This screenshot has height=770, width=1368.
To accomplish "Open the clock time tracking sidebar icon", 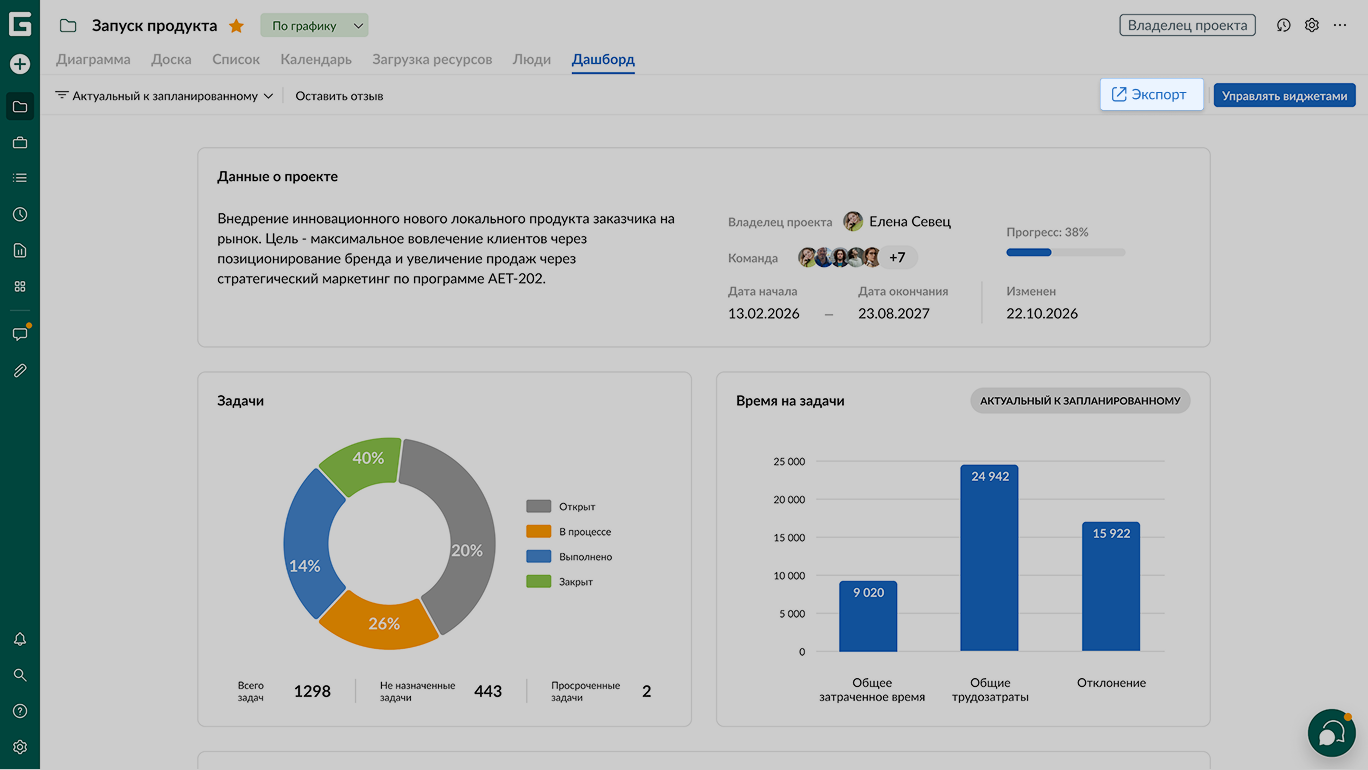I will click(20, 214).
